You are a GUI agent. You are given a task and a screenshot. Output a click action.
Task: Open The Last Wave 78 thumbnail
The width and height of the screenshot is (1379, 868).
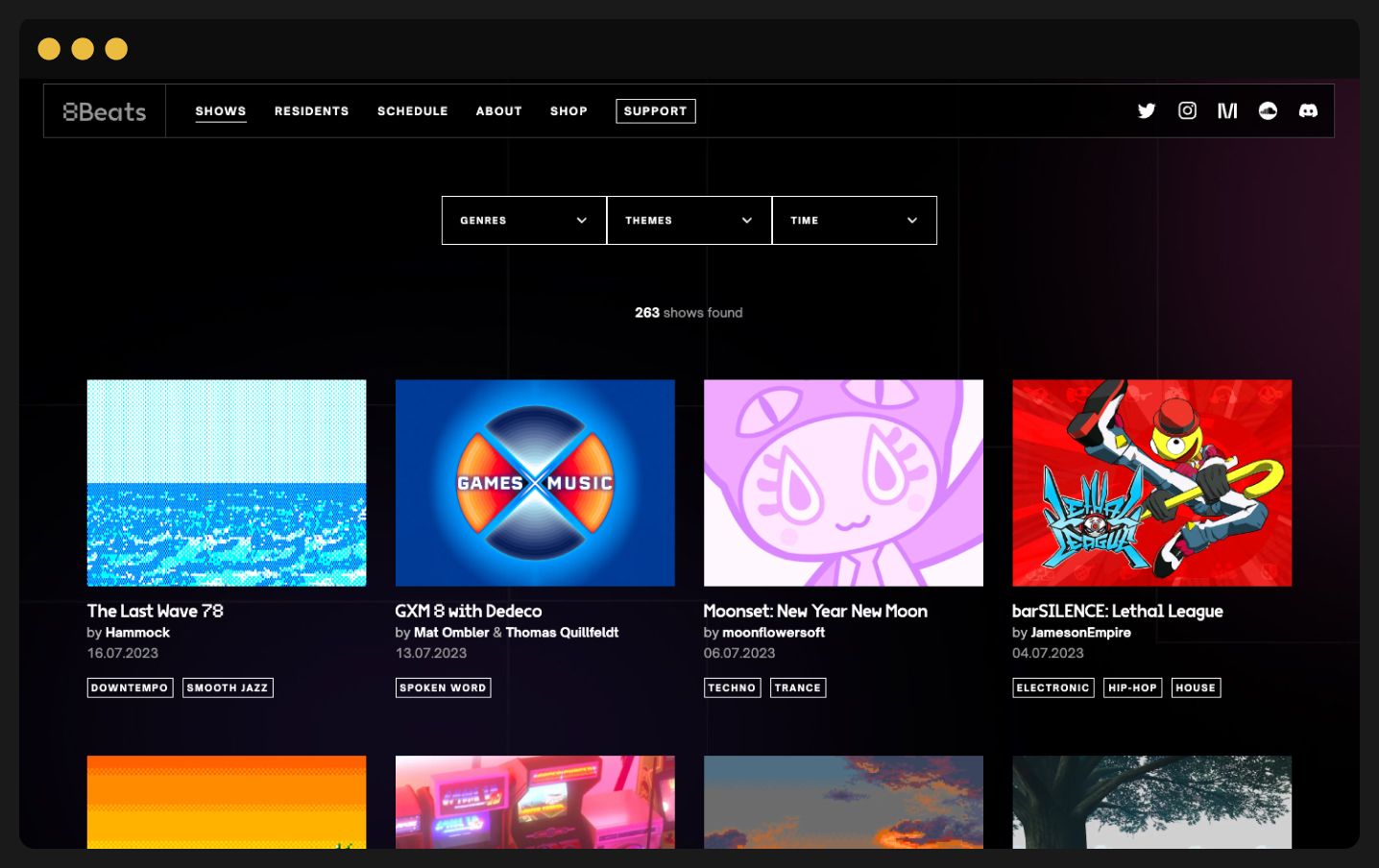tap(227, 483)
